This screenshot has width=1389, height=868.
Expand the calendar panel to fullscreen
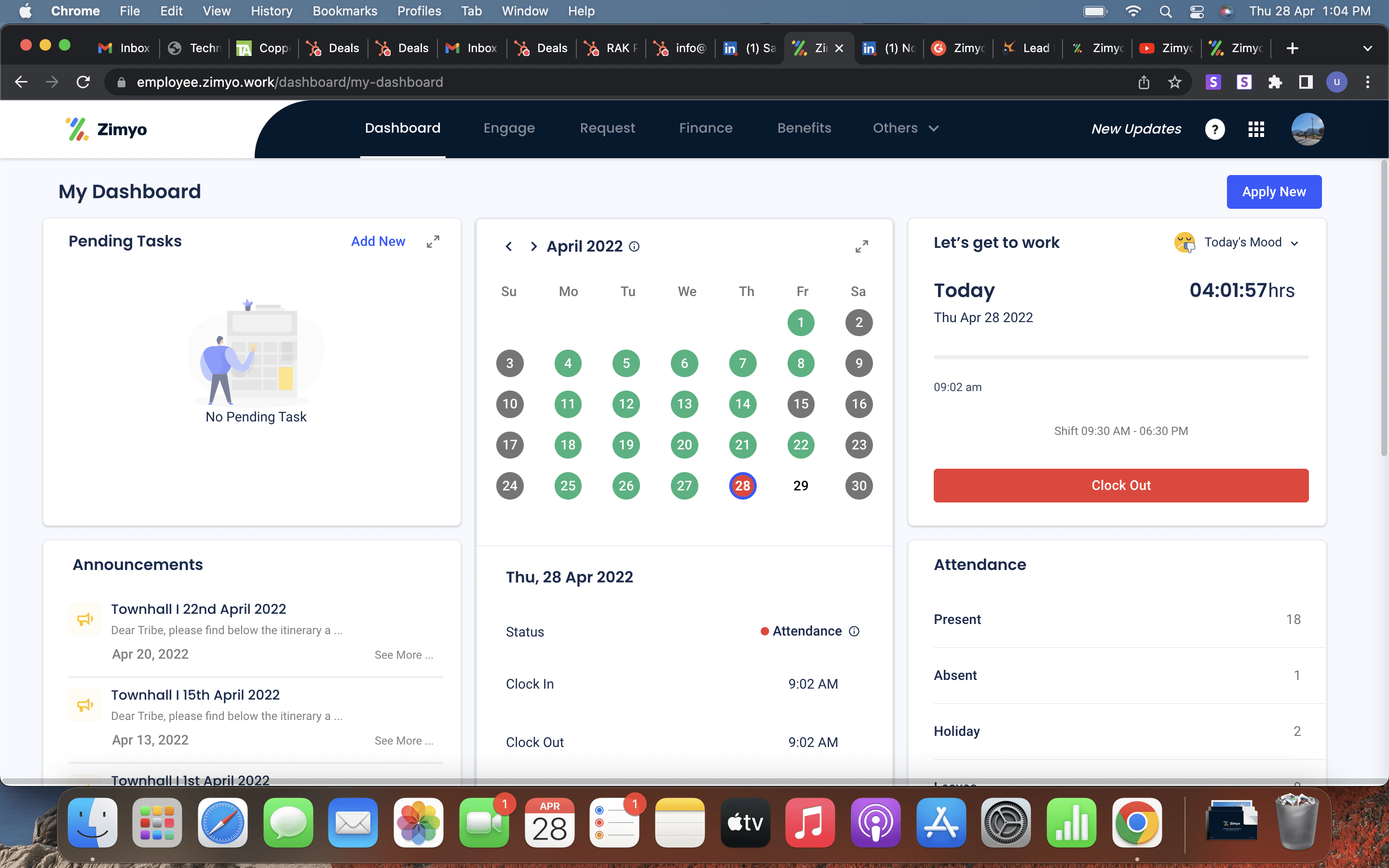(x=861, y=246)
